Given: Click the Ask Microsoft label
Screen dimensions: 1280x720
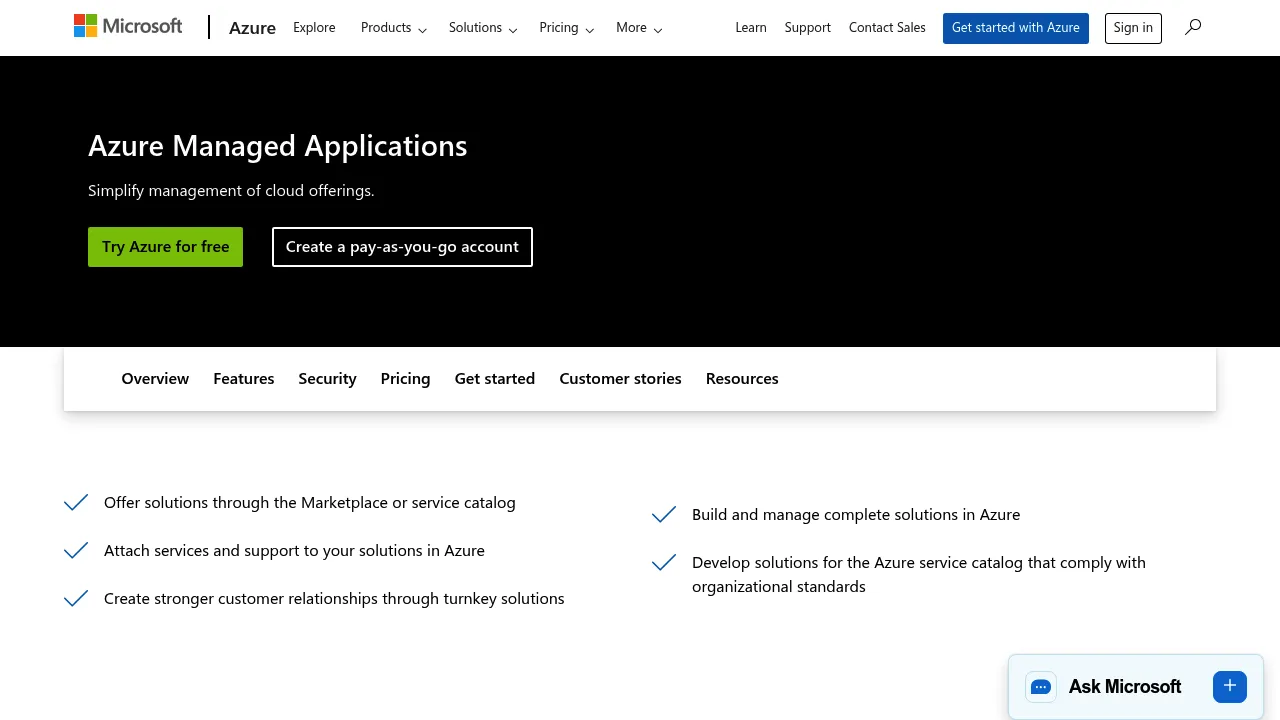Looking at the screenshot, I should [x=1125, y=687].
